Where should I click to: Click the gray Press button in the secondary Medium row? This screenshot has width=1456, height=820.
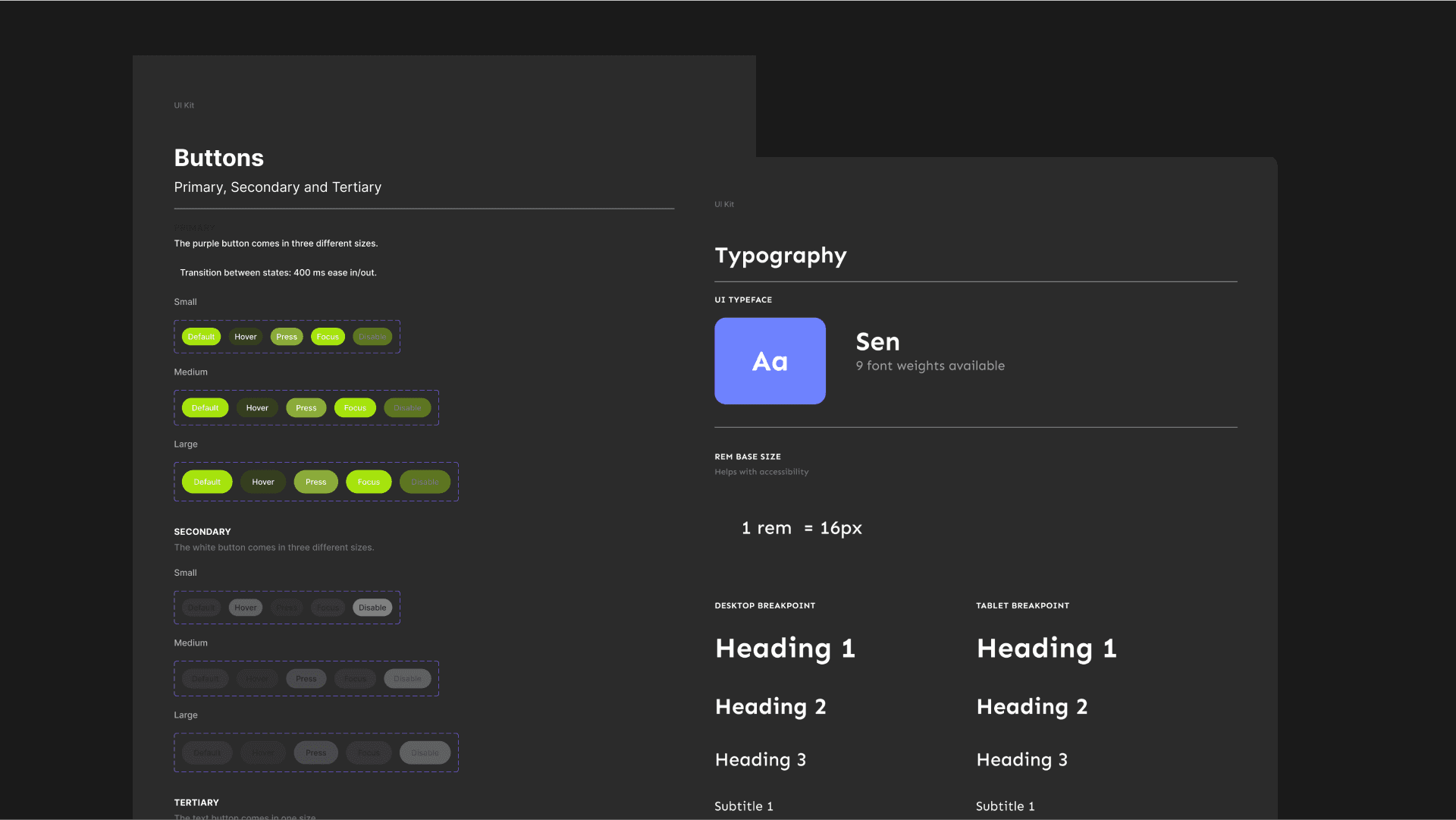click(x=306, y=679)
